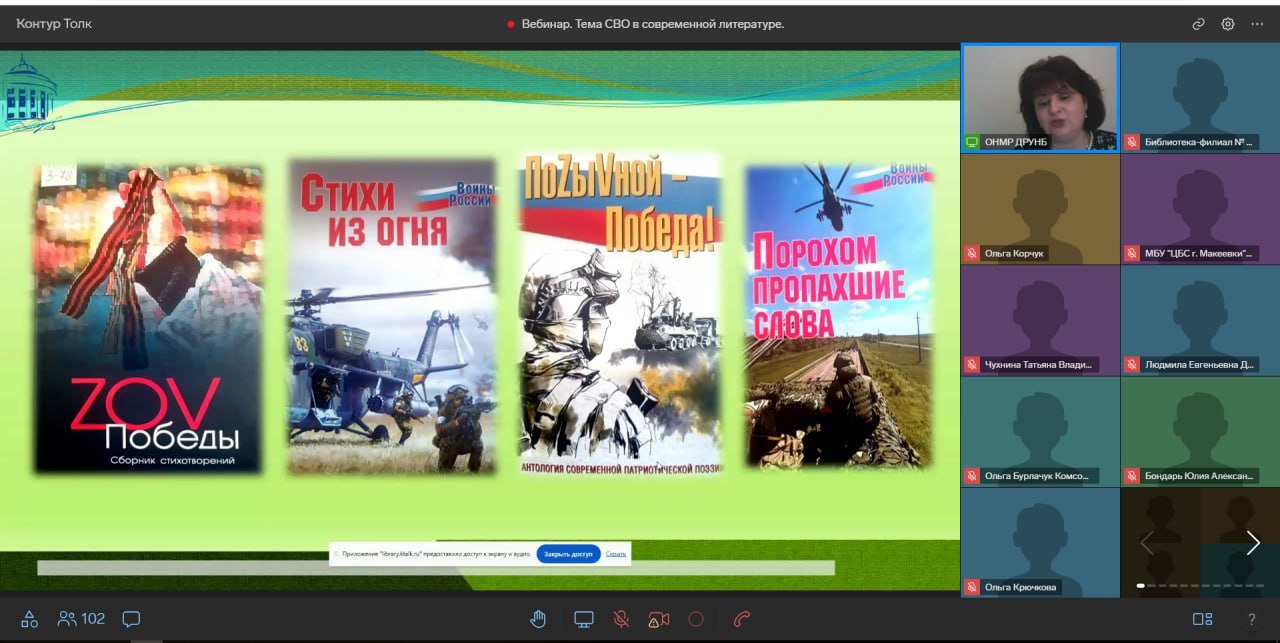1280x643 pixels.
Task: Open the apps and shapes panel icon
Action: coord(29,619)
